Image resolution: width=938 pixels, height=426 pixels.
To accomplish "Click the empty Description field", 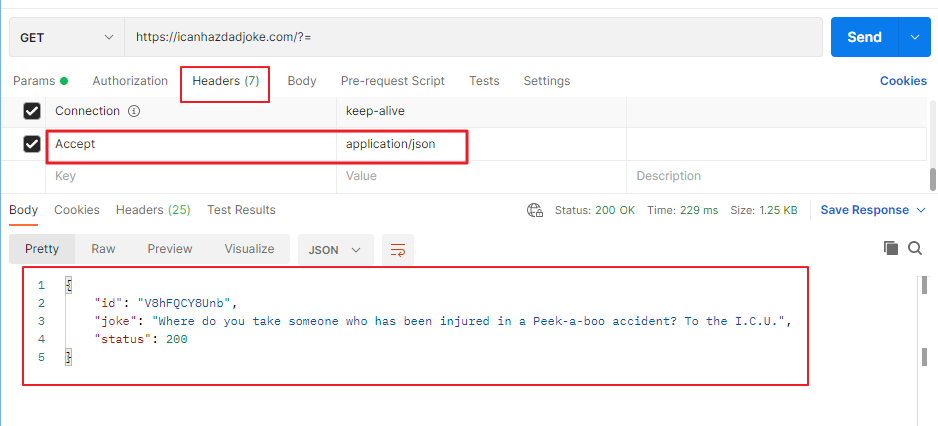I will click(x=776, y=177).
